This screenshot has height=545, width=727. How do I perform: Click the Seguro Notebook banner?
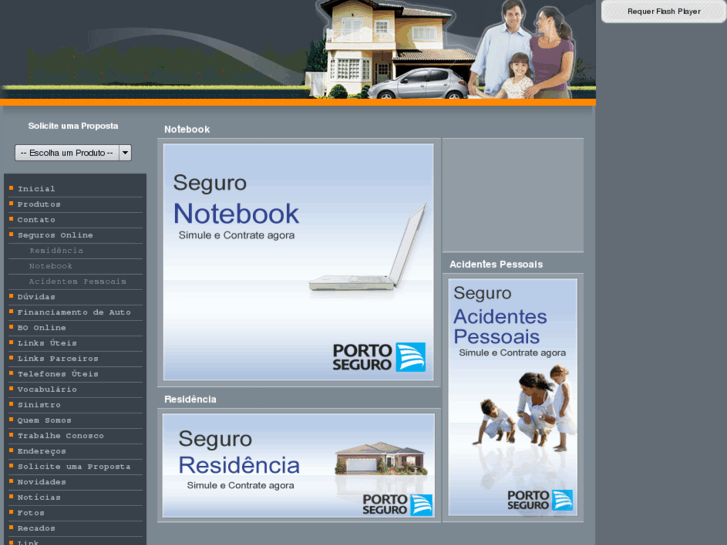coord(298,262)
